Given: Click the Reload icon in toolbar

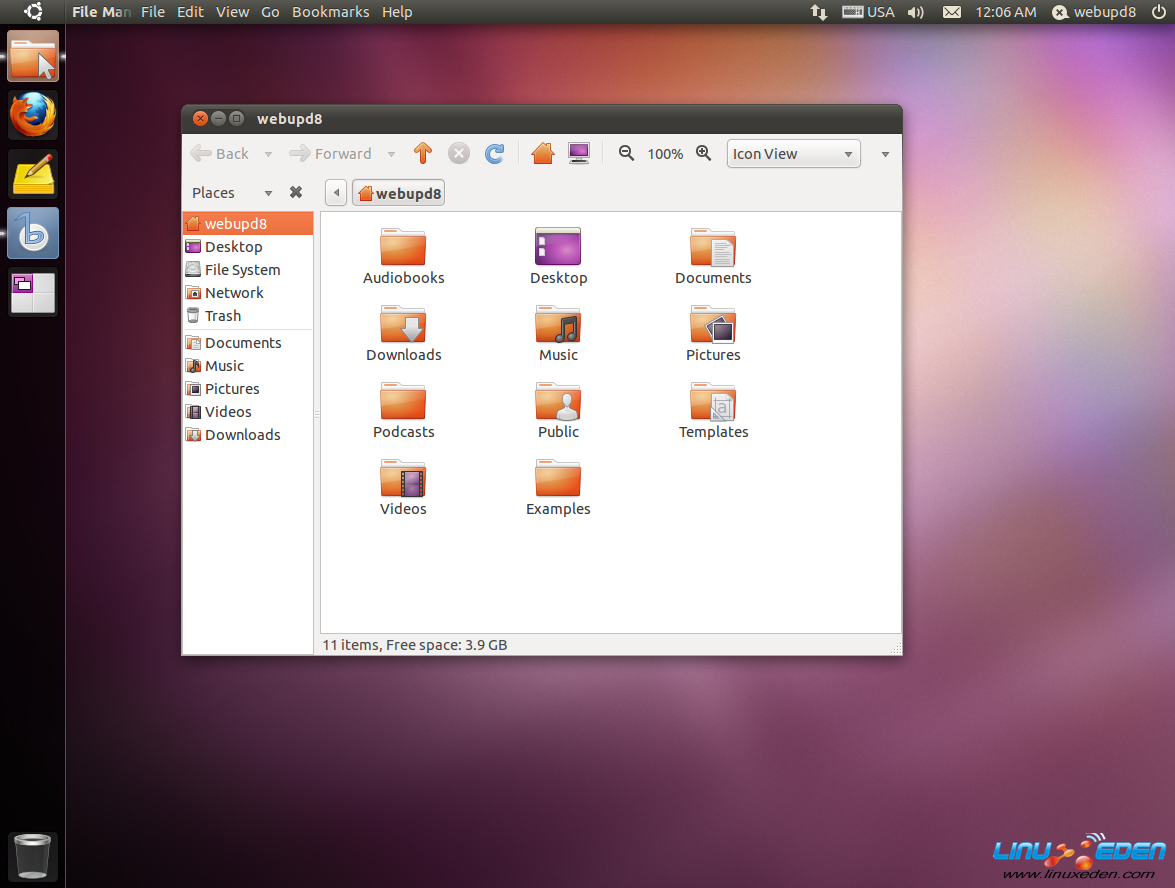Looking at the screenshot, I should point(494,153).
